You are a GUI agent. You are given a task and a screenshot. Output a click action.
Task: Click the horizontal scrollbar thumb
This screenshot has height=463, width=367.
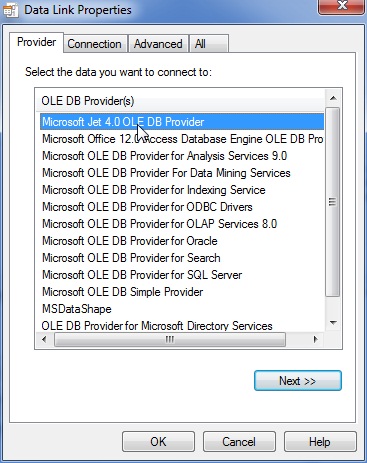click(x=170, y=340)
